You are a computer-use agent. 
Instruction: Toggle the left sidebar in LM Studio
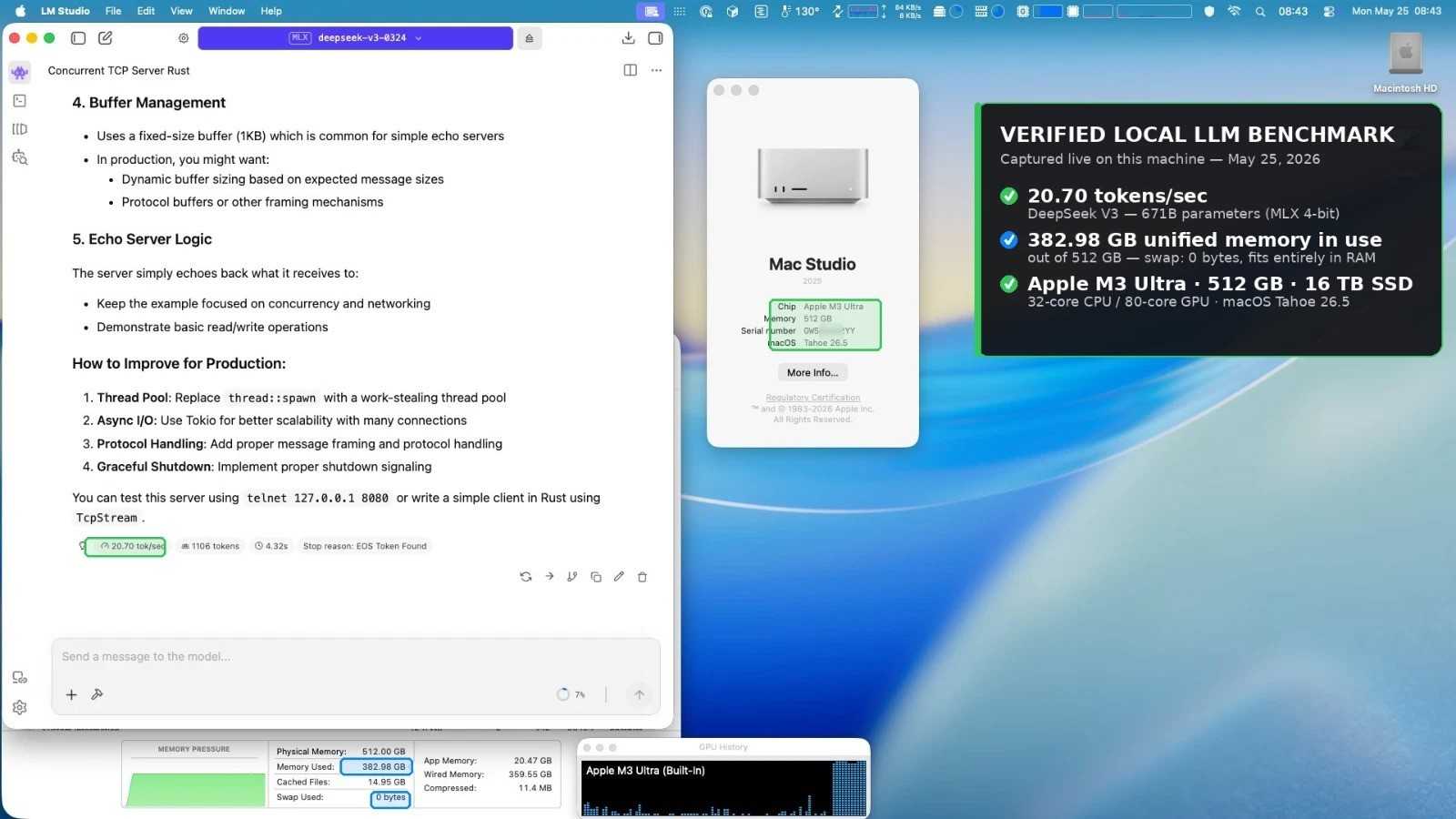(x=78, y=38)
